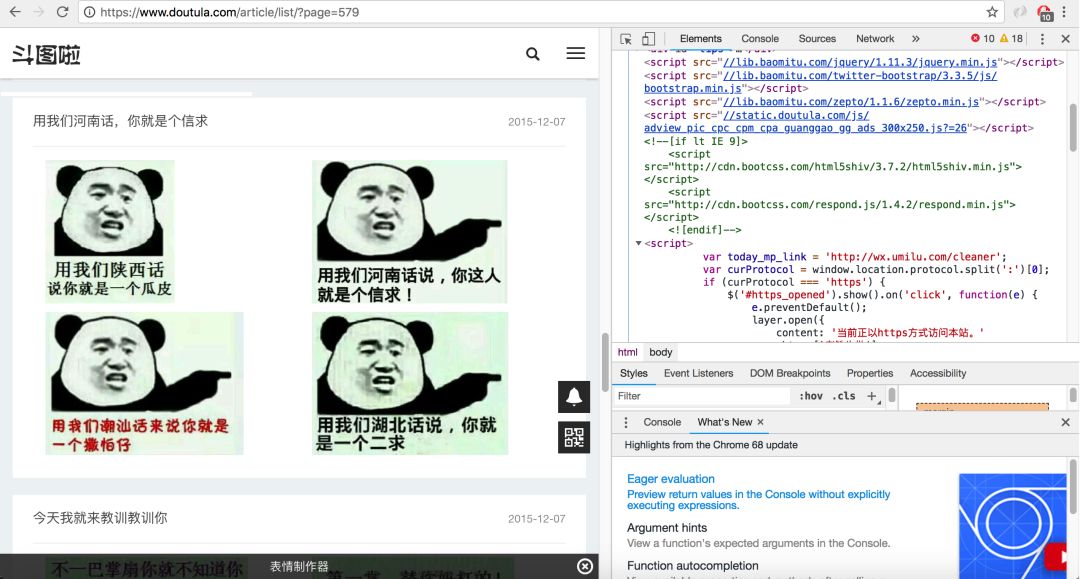Activate the DevTools inspect element picker
Image resolution: width=1080 pixels, height=579 pixels.
(x=625, y=39)
